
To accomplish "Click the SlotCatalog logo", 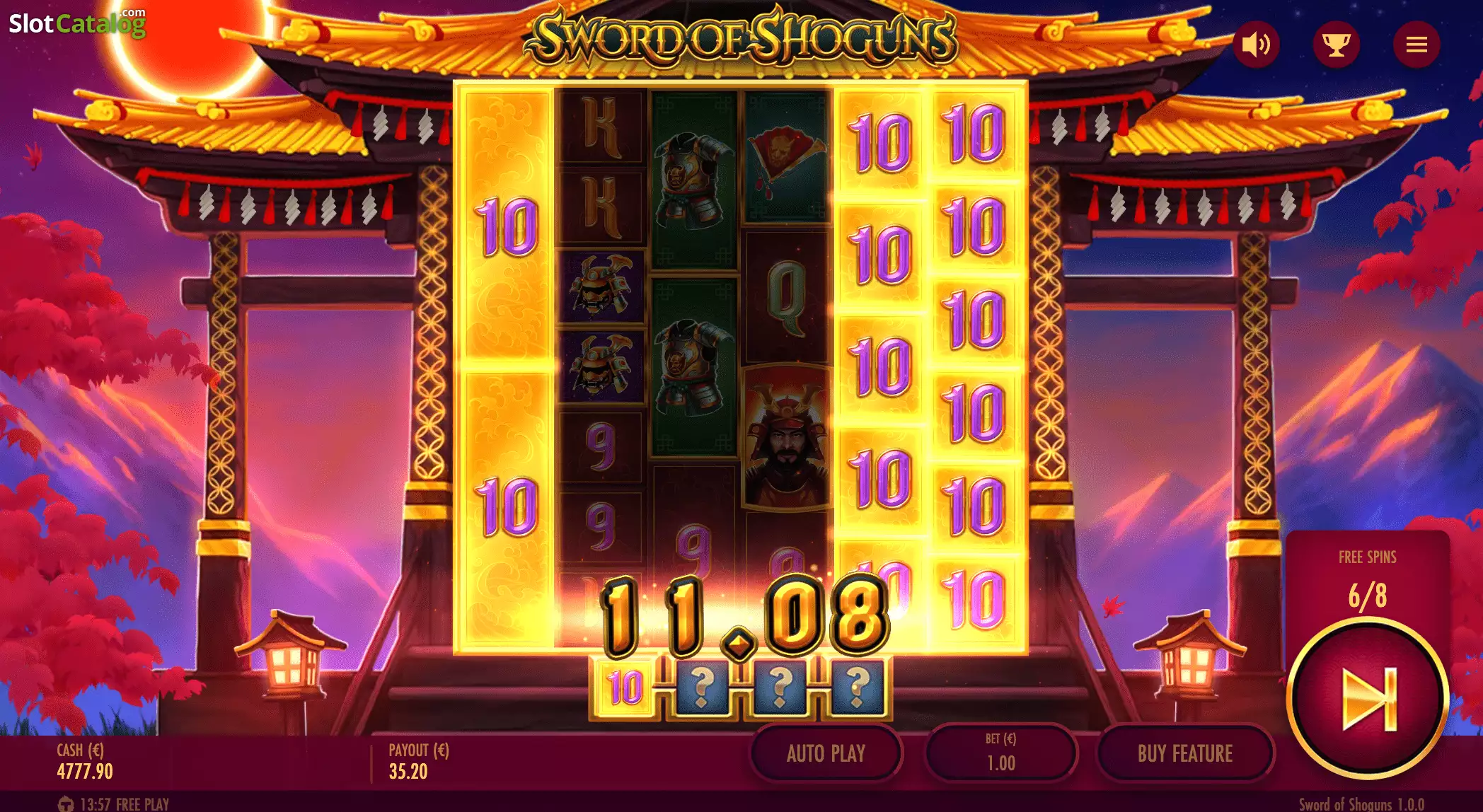I will tap(77, 23).
